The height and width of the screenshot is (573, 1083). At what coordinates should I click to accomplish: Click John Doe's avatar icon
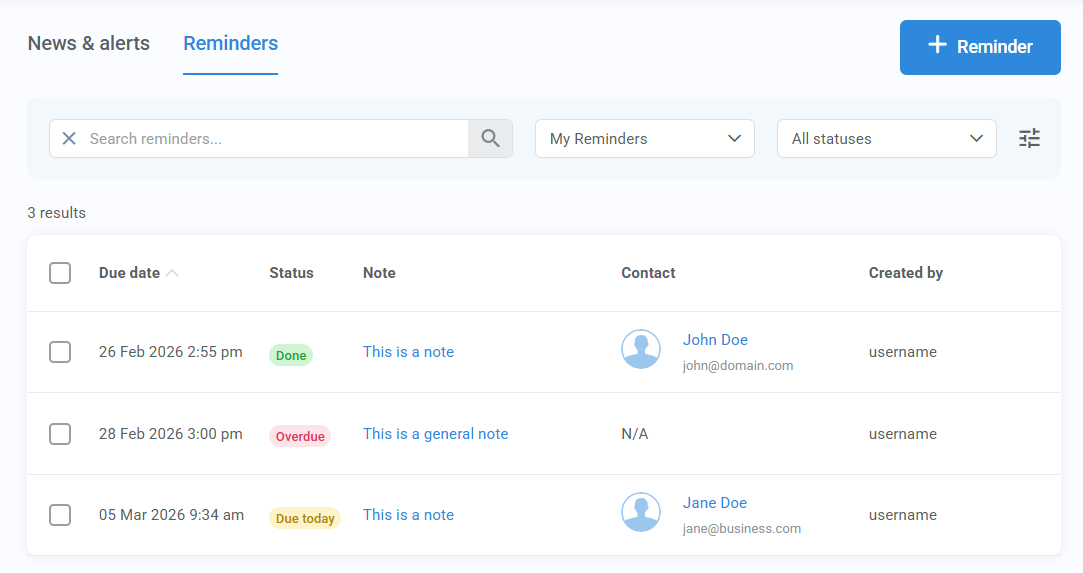(641, 349)
